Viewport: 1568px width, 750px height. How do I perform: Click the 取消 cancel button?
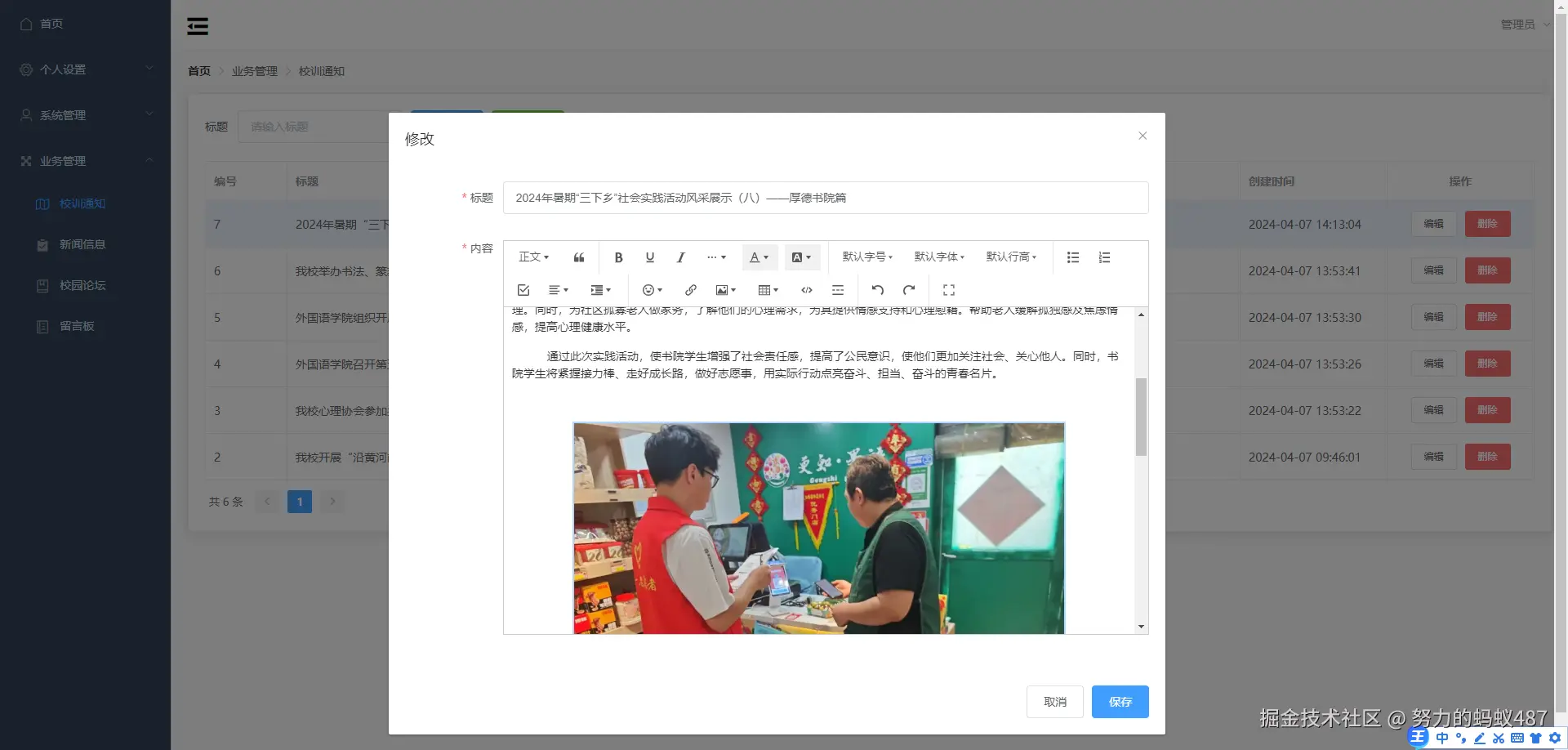tap(1054, 701)
